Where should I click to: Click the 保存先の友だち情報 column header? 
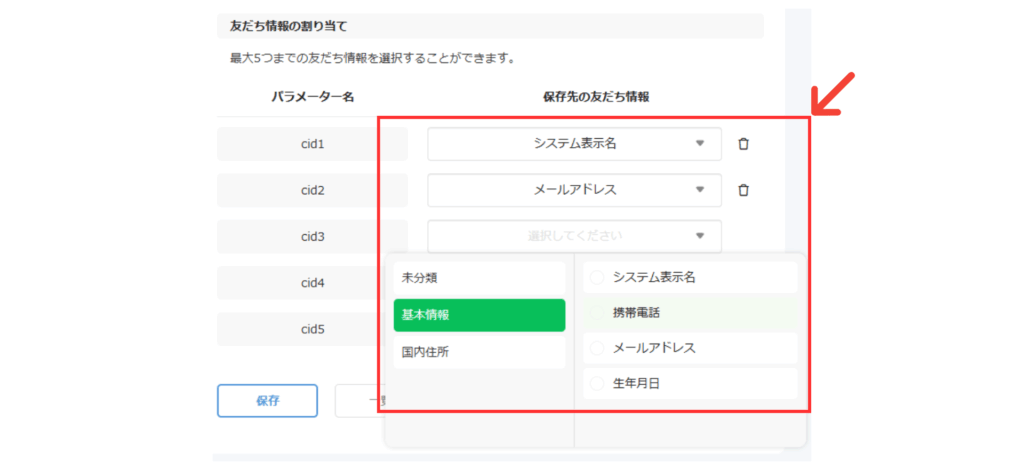(x=595, y=97)
